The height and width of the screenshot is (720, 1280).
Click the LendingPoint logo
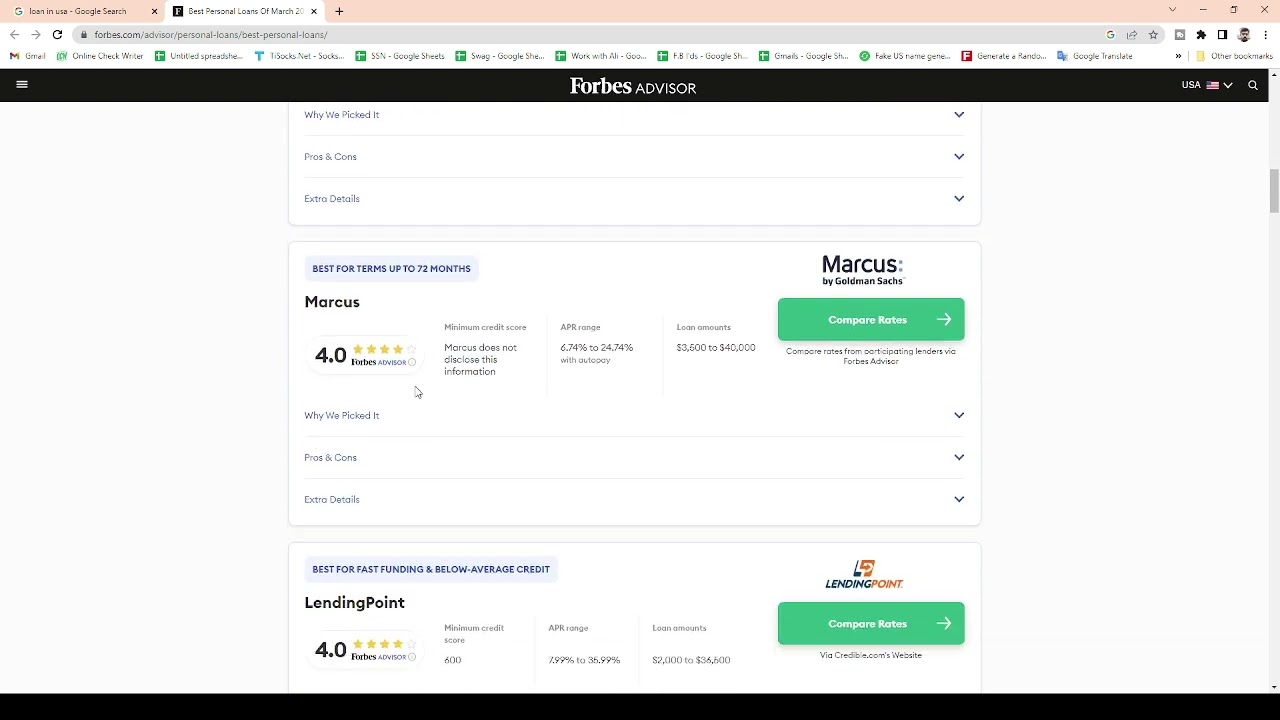pos(864,575)
